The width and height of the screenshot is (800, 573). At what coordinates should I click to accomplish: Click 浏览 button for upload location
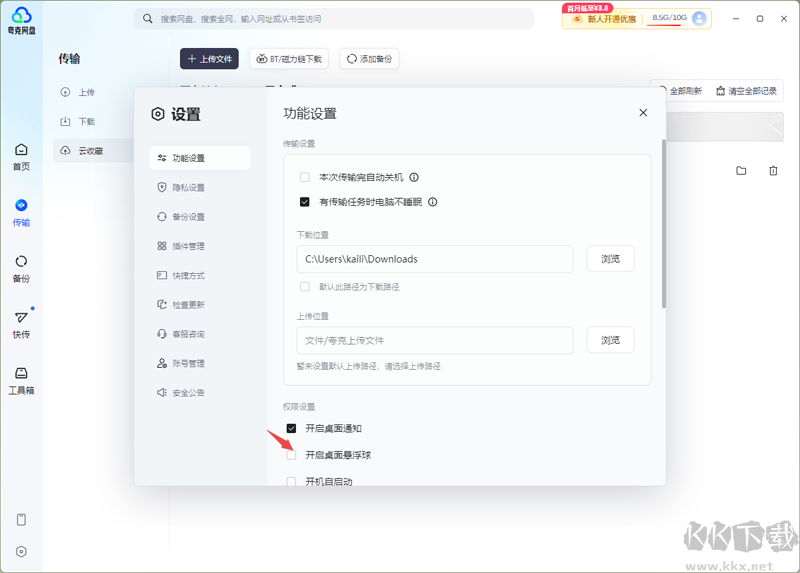pos(610,340)
